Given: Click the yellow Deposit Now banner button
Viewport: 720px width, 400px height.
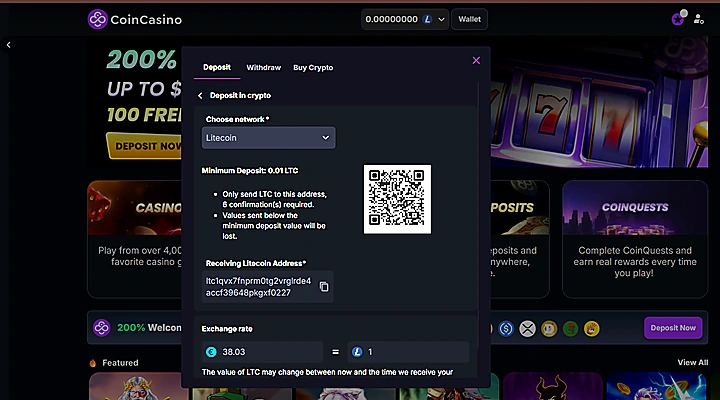Looking at the screenshot, I should [x=145, y=146].
